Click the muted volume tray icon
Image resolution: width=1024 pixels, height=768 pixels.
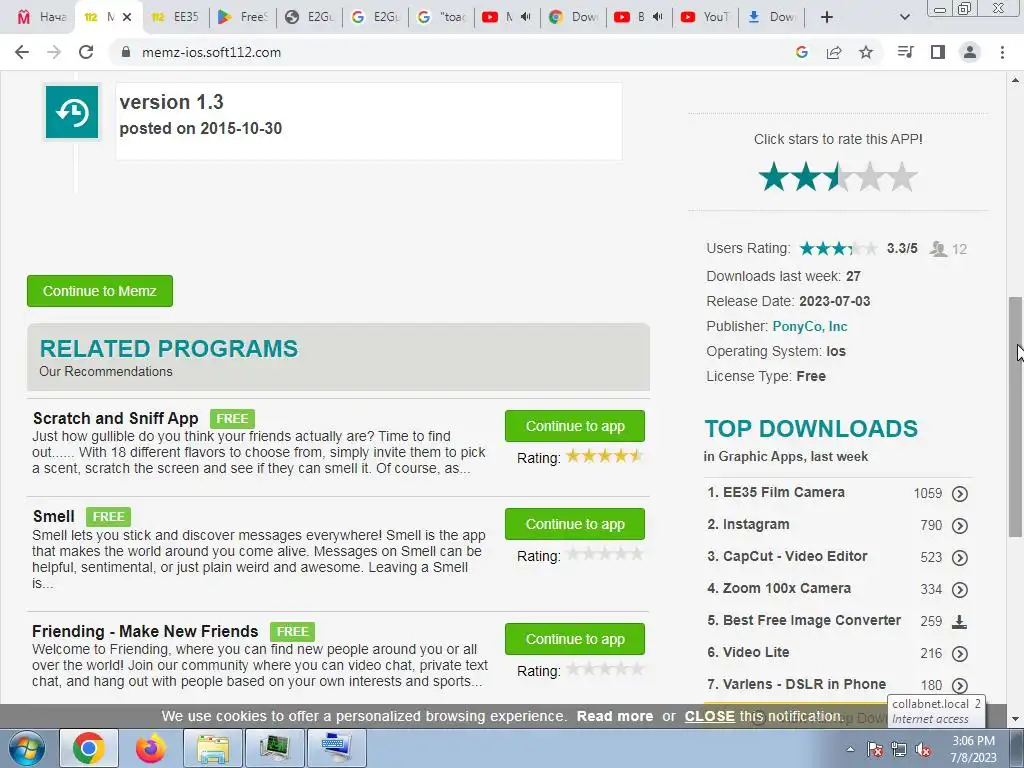(923, 749)
